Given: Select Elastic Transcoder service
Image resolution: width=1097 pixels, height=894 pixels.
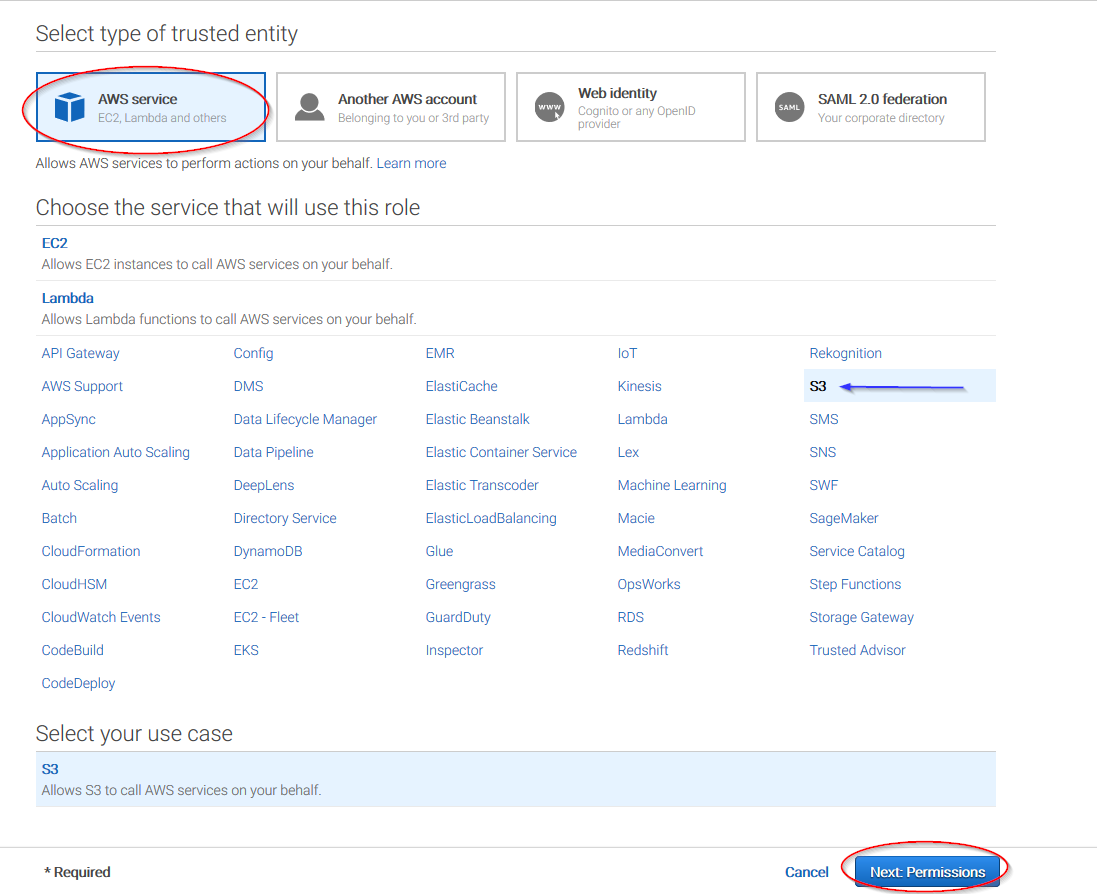Looking at the screenshot, I should pyautogui.click(x=482, y=485).
